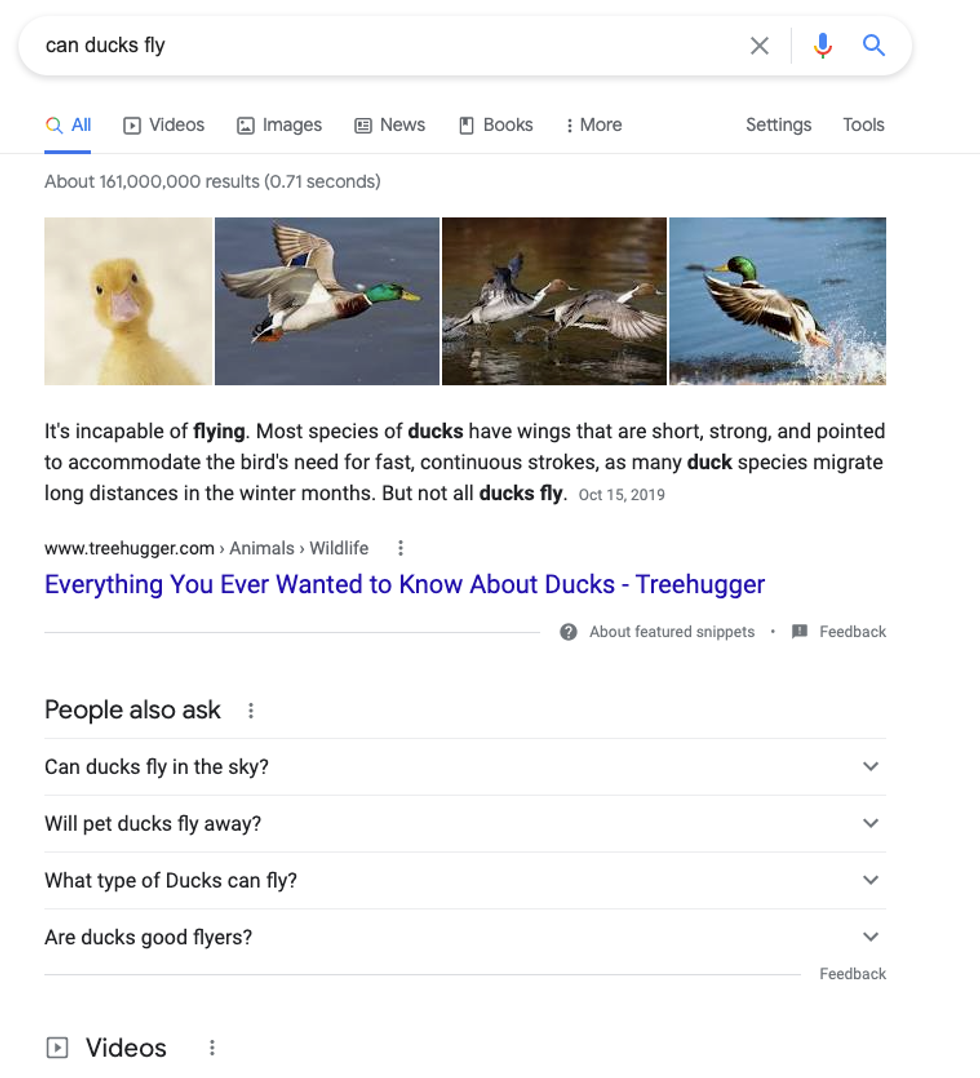Open the Treehugger ducks article link
The width and height of the screenshot is (980, 1078).
(404, 584)
